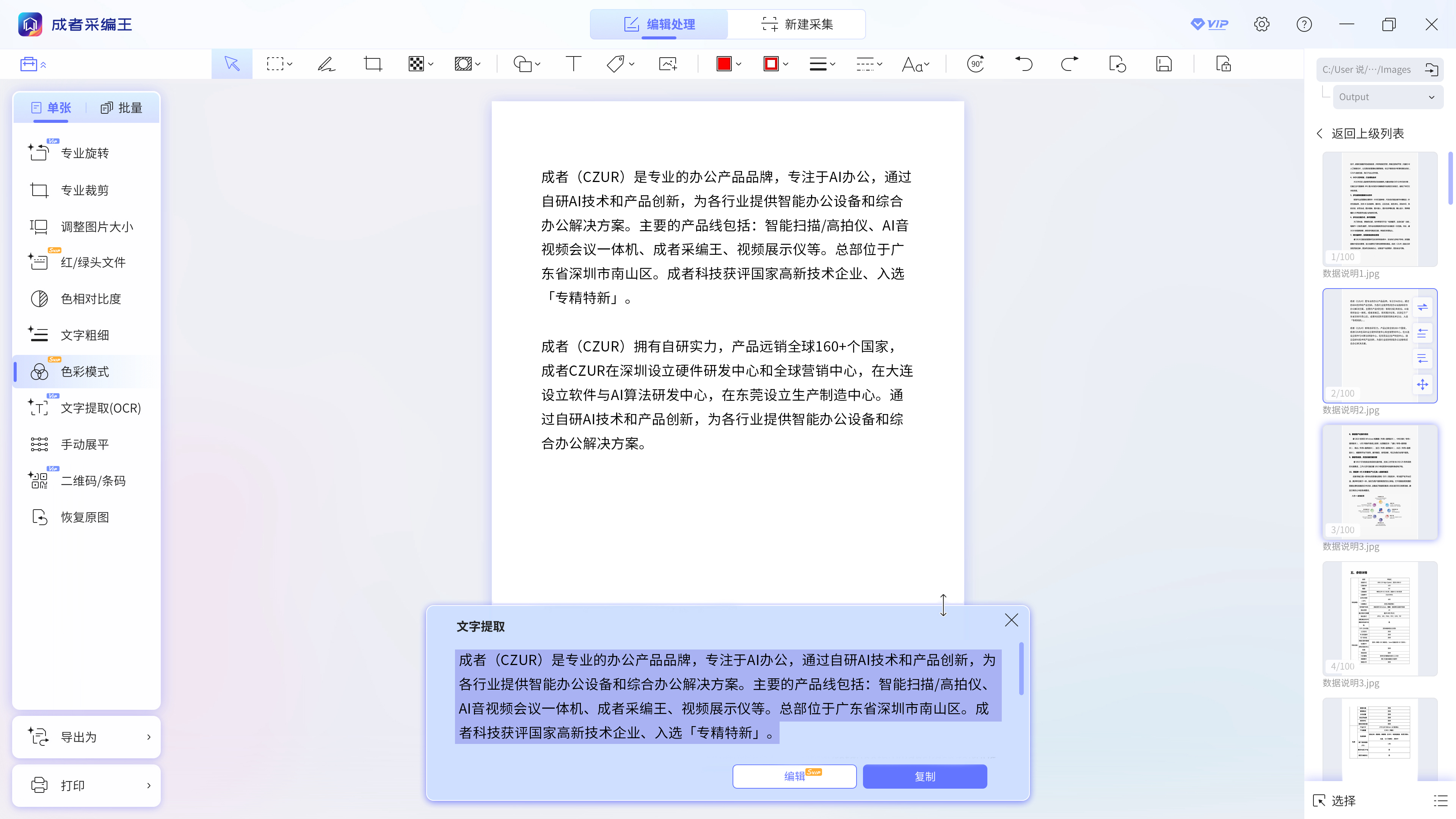Rotate the image 90 degrees
The width and height of the screenshot is (1456, 819).
click(x=976, y=64)
